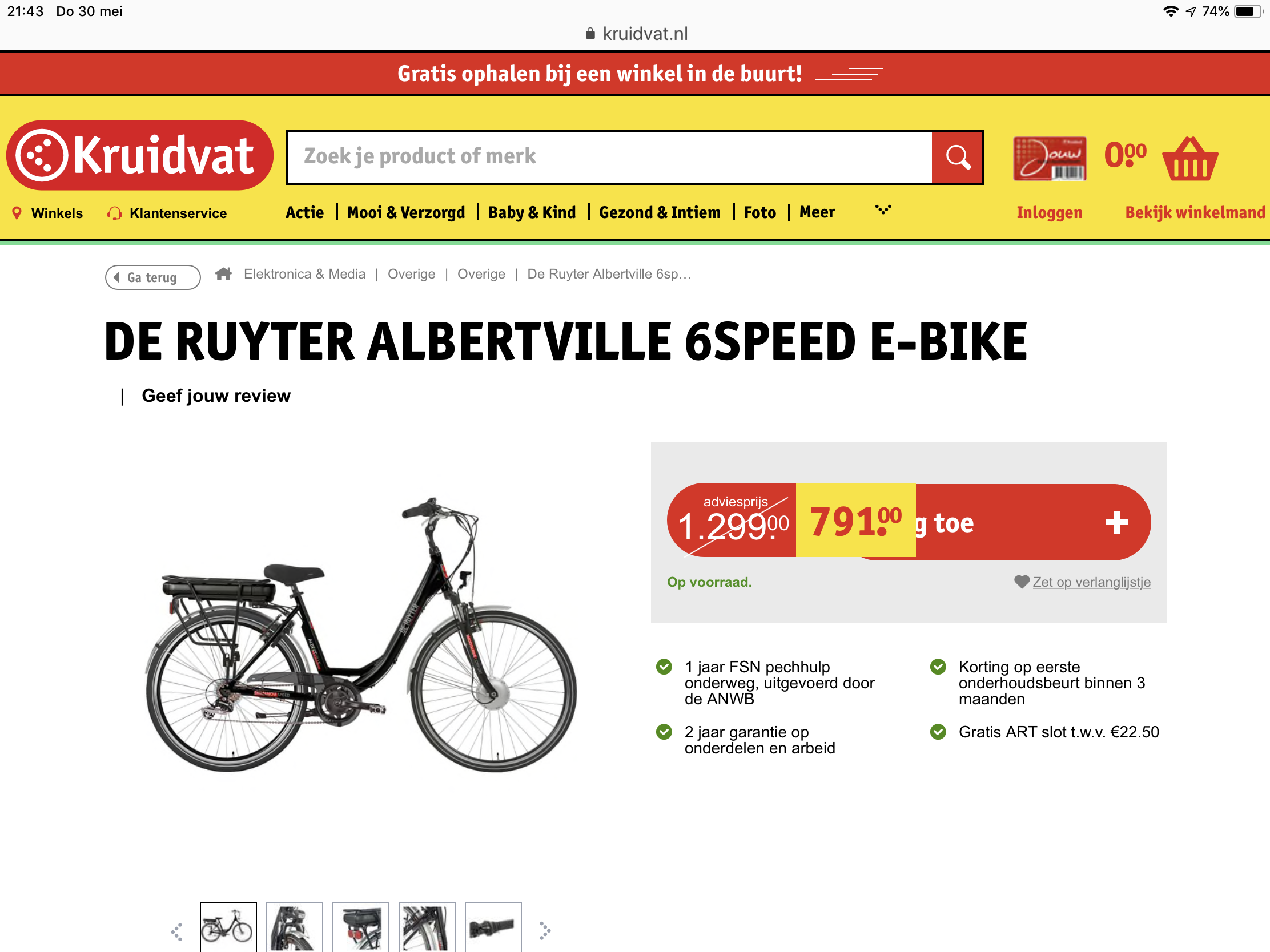Show next thumbnails with right arrow
The image size is (1270, 952).
[544, 931]
